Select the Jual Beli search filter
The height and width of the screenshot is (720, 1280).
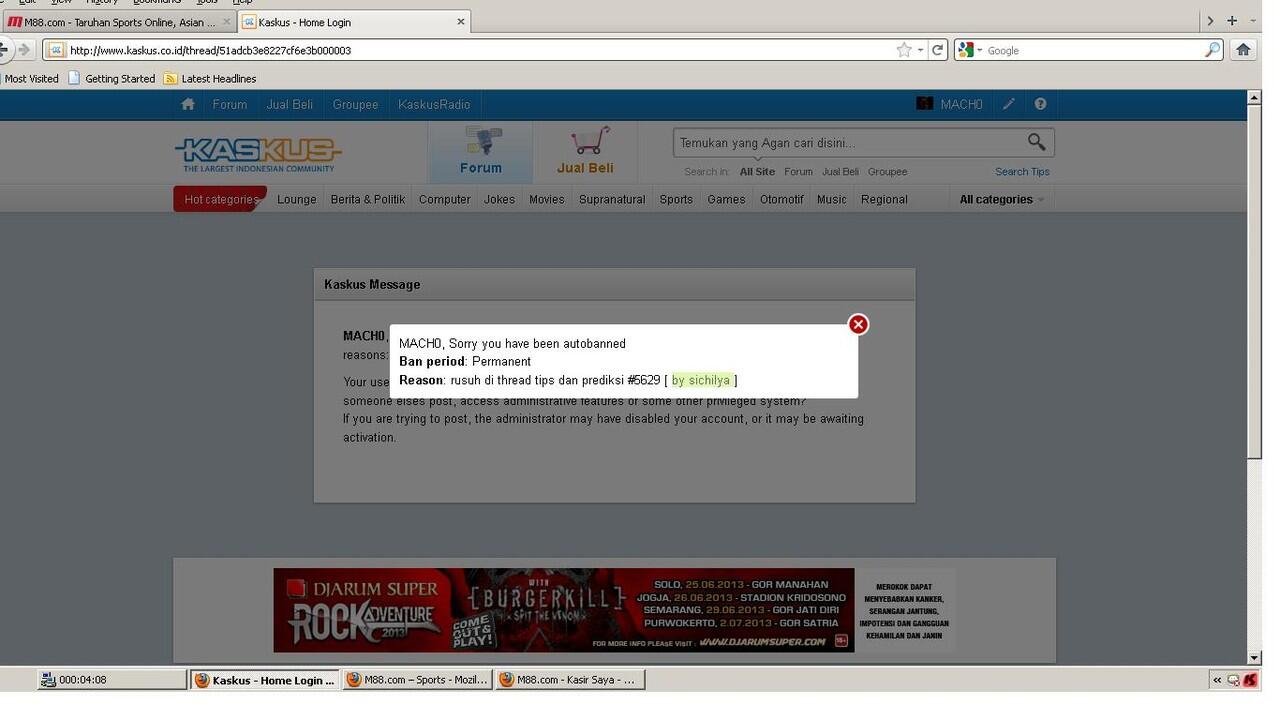pos(840,172)
